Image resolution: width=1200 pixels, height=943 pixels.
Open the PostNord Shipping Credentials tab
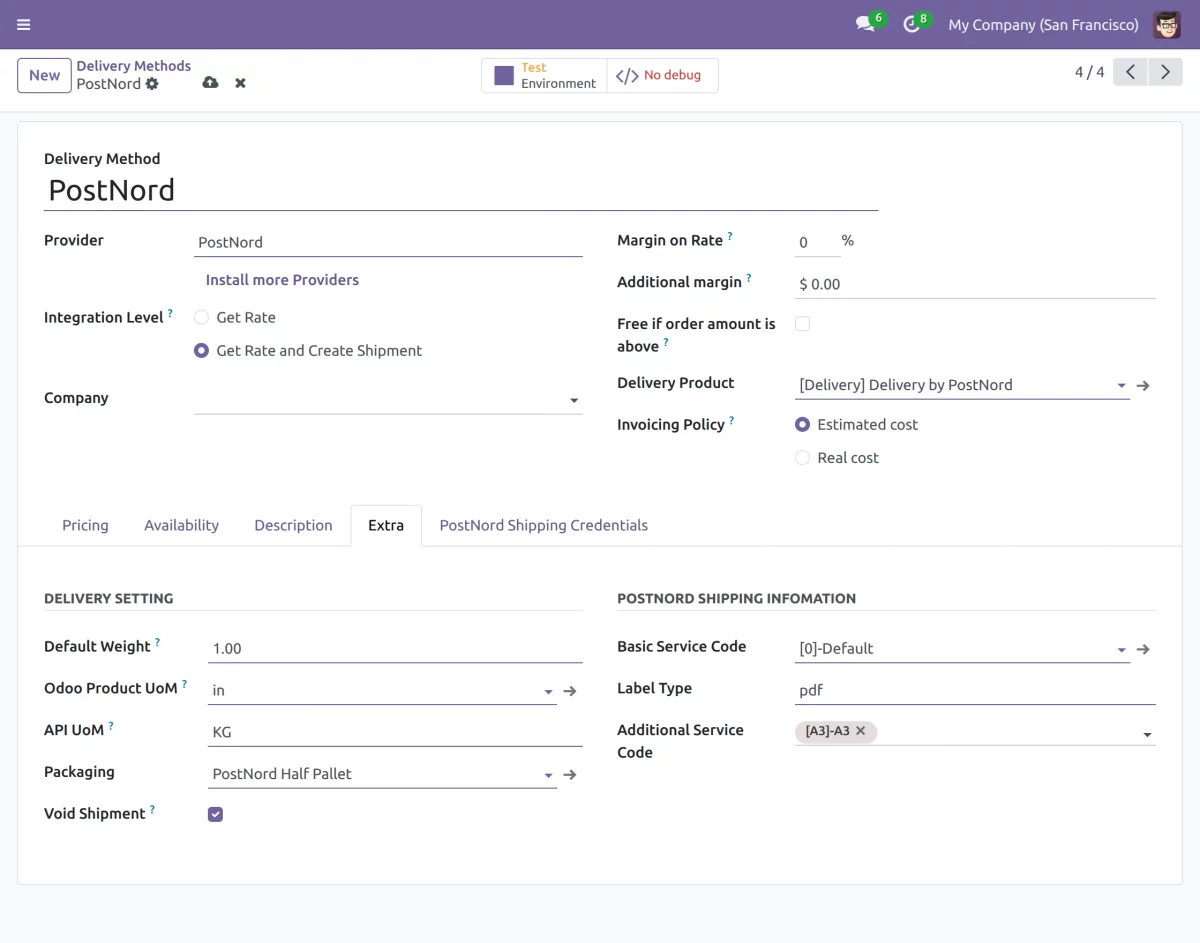click(544, 525)
